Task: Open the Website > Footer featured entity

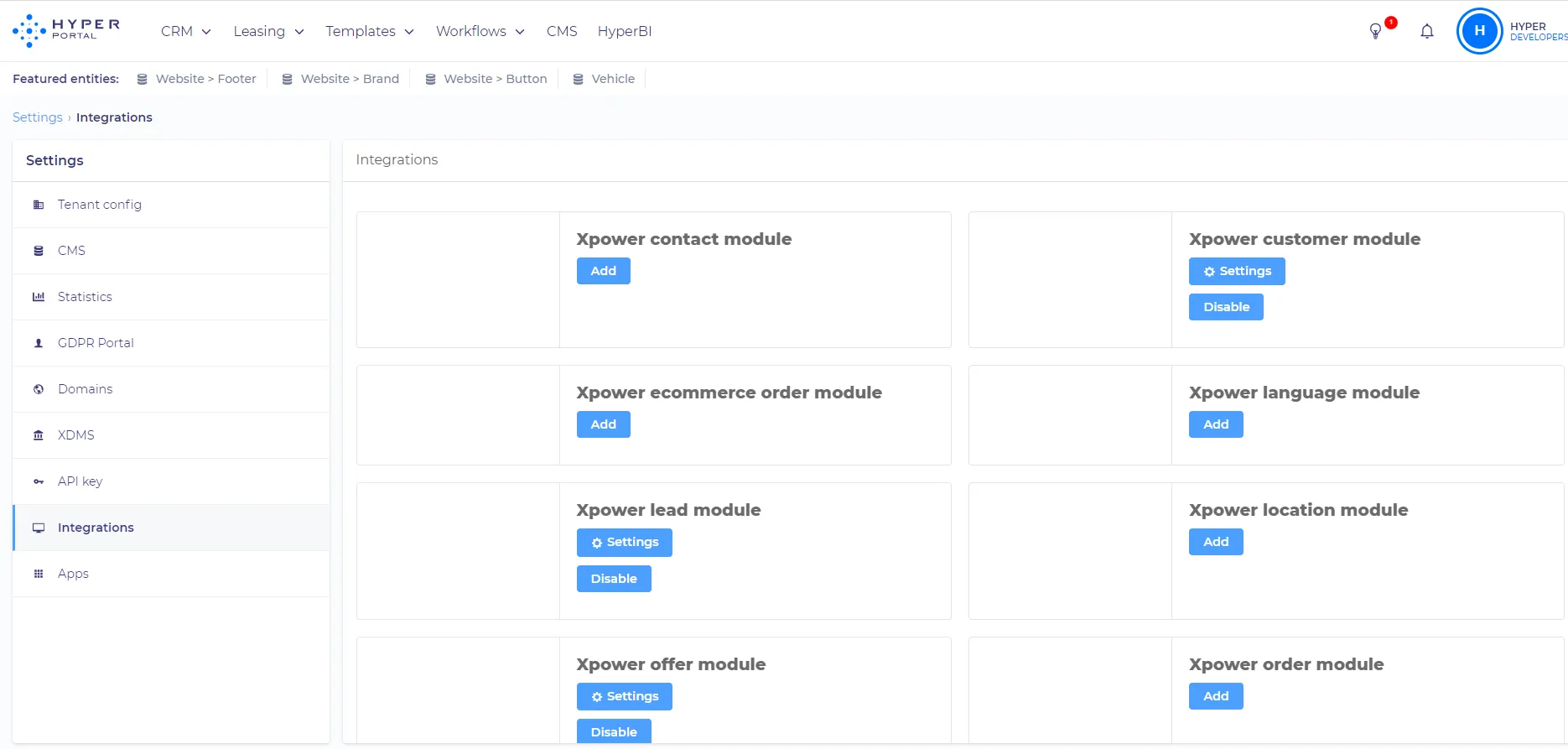Action: coord(205,79)
